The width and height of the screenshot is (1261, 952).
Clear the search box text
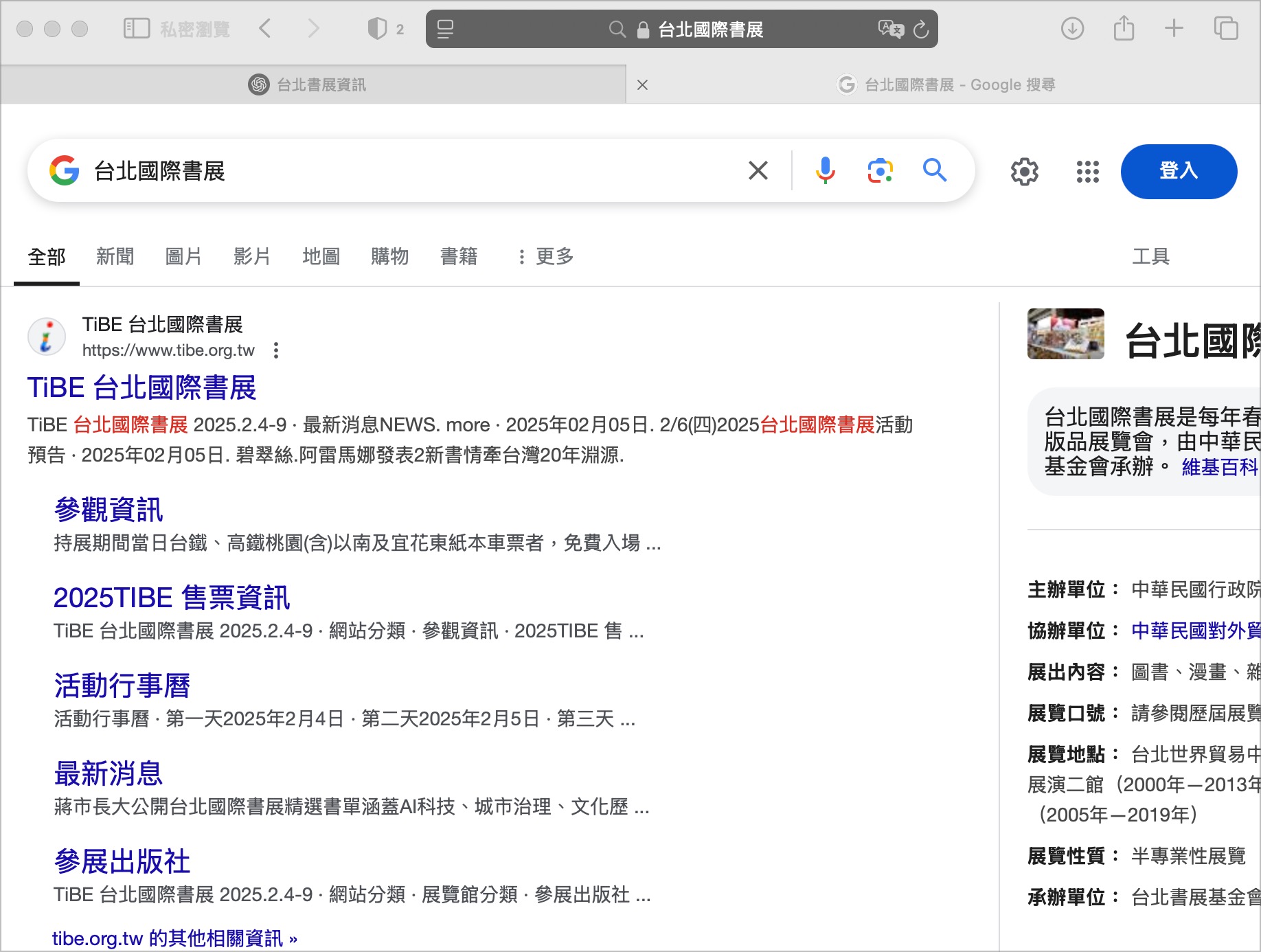(x=758, y=170)
